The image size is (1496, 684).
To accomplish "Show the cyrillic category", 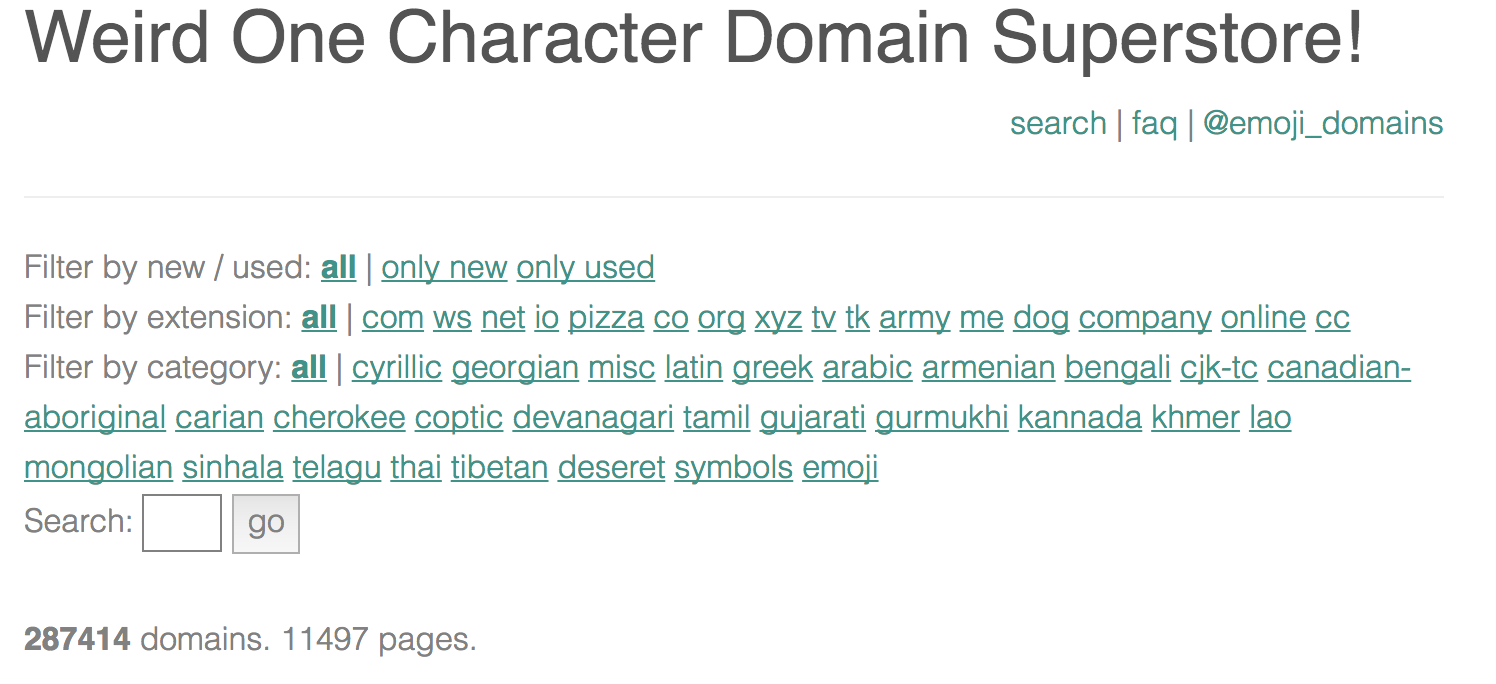I will tap(396, 367).
